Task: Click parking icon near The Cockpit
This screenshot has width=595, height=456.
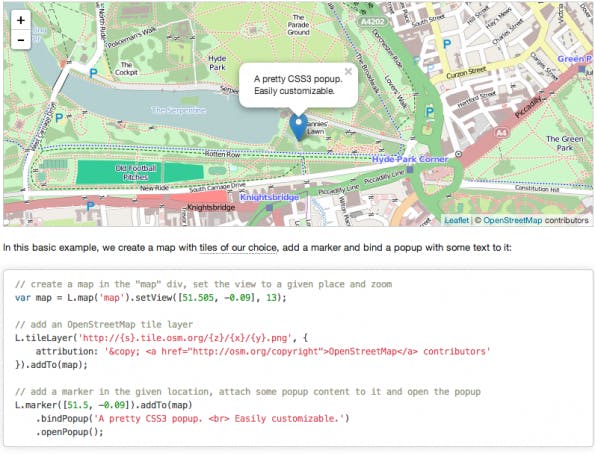Action: (93, 72)
